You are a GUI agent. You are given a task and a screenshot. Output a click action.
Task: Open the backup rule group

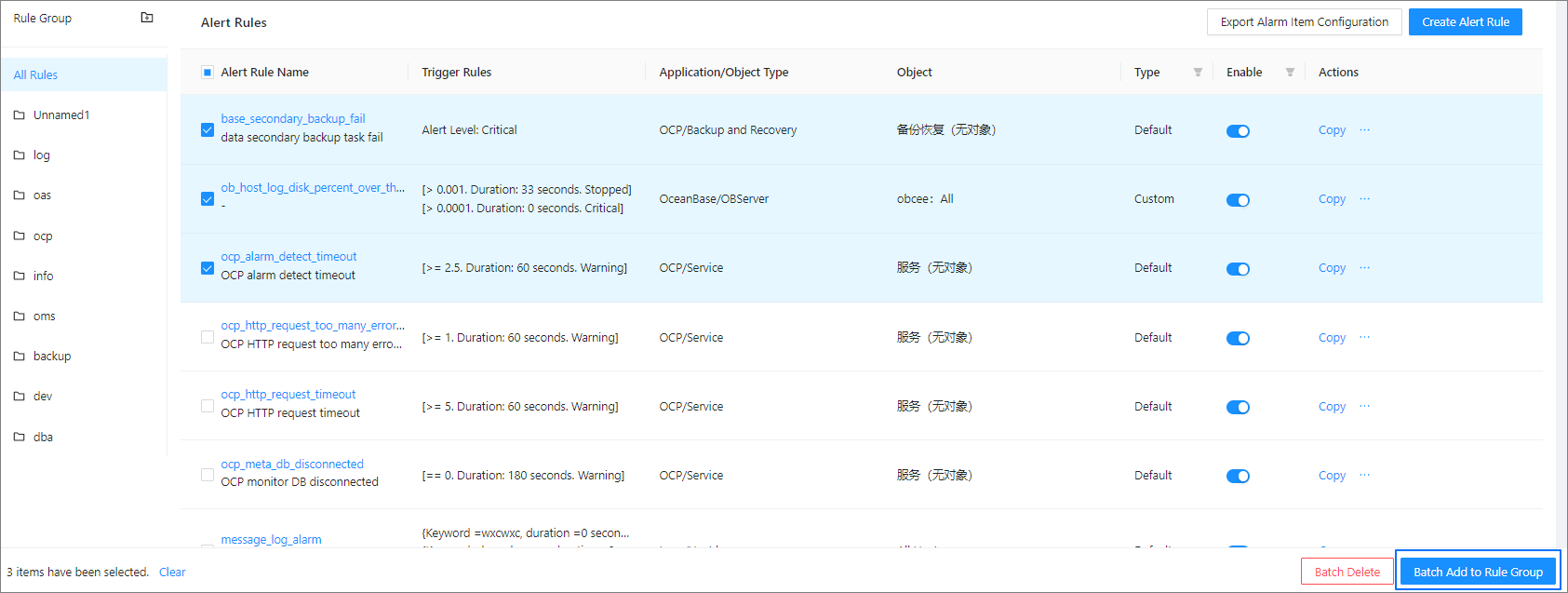tap(52, 357)
